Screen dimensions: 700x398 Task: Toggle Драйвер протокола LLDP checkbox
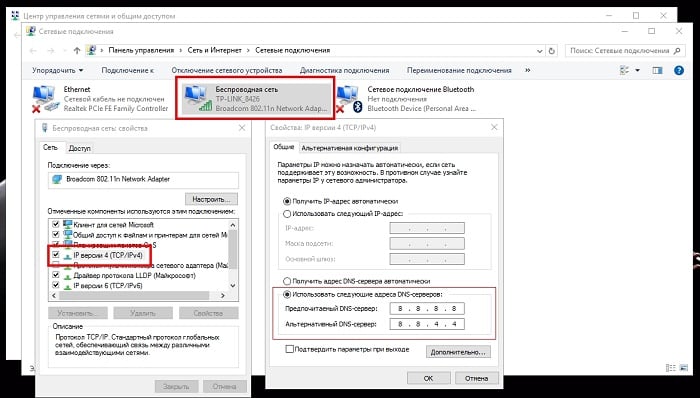(56, 275)
